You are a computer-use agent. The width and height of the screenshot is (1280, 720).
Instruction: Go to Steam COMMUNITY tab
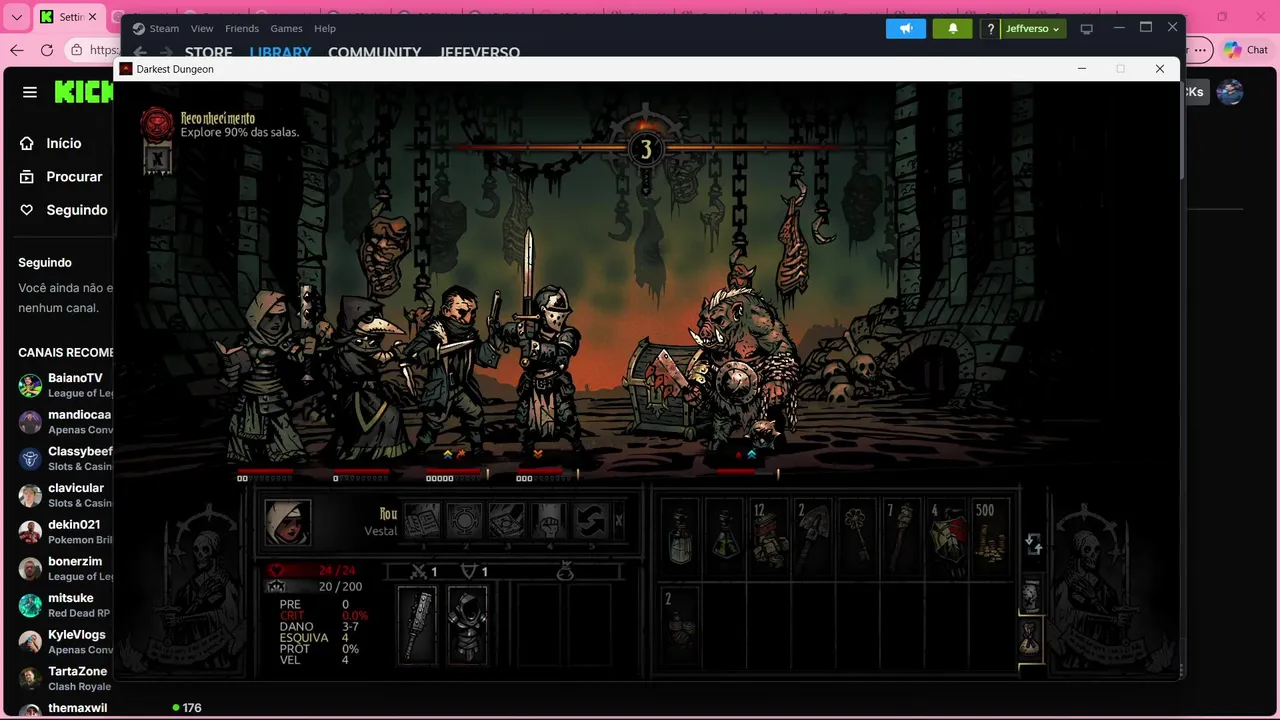(x=374, y=52)
